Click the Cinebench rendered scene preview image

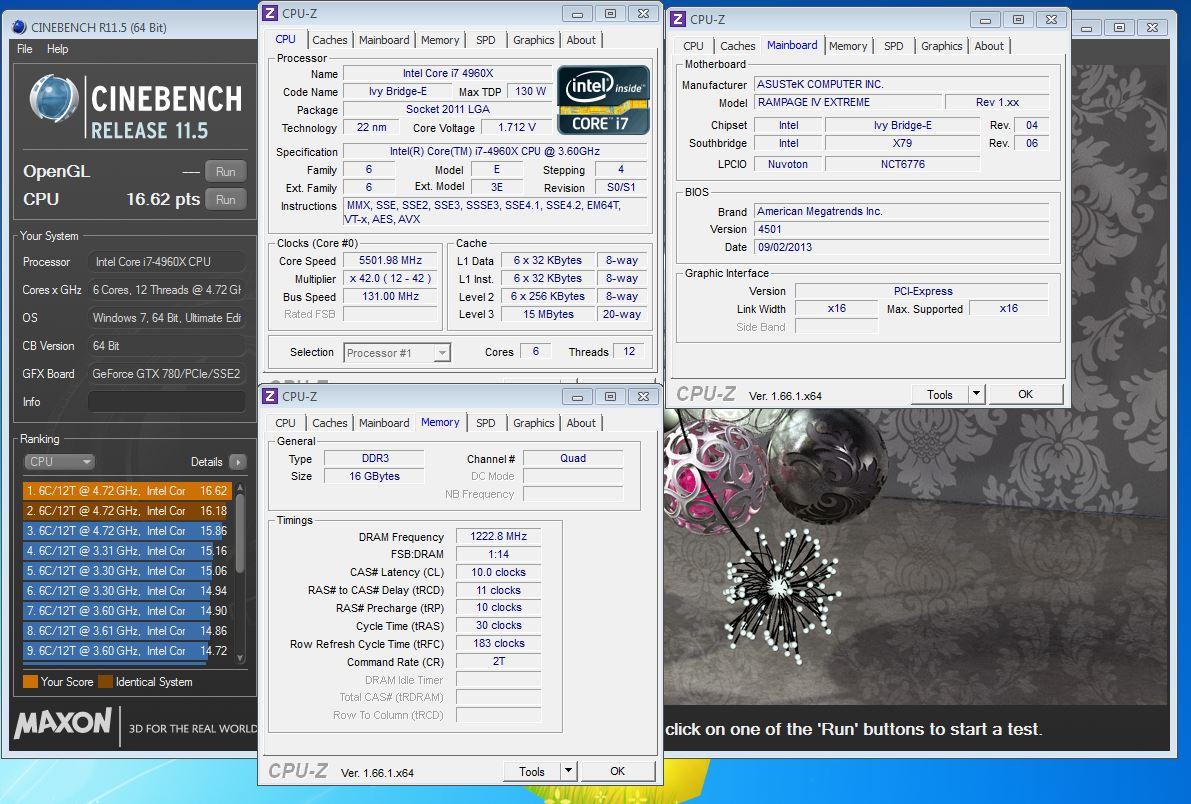coord(915,557)
